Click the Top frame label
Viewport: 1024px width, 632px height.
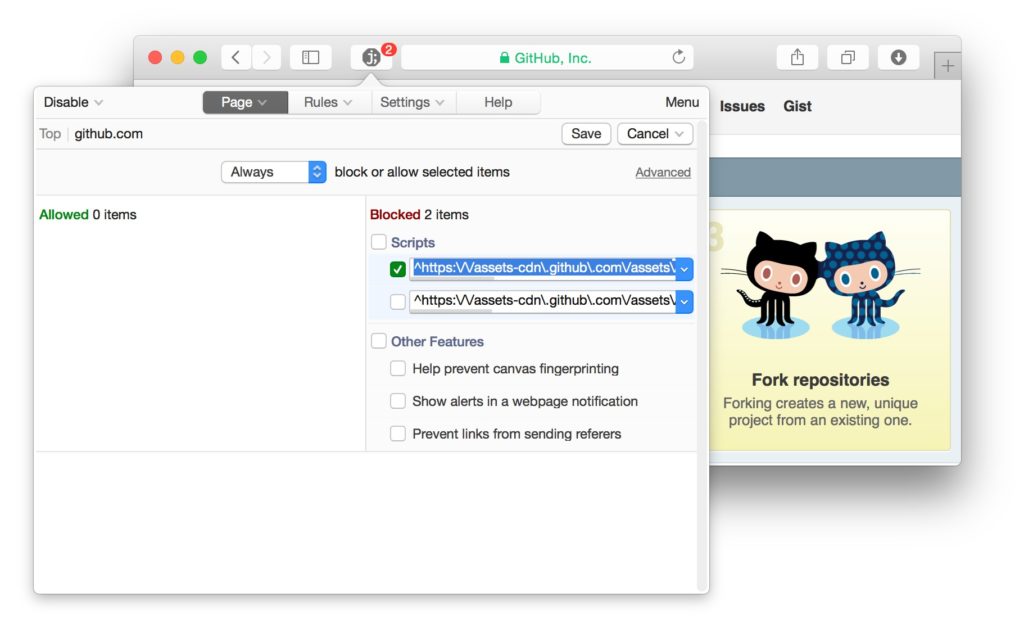[50, 134]
